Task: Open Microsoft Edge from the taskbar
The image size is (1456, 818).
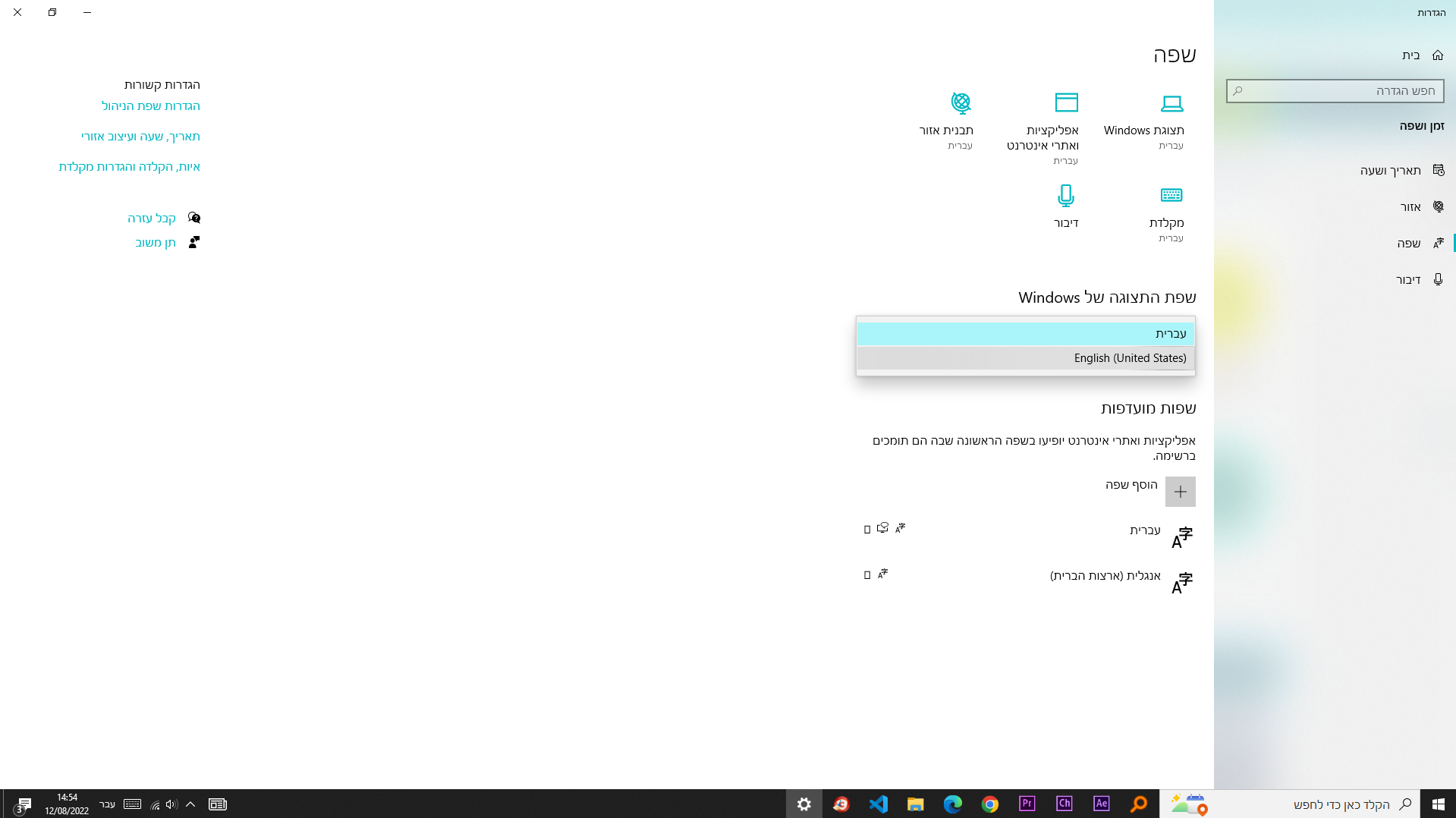Action: 953,804
